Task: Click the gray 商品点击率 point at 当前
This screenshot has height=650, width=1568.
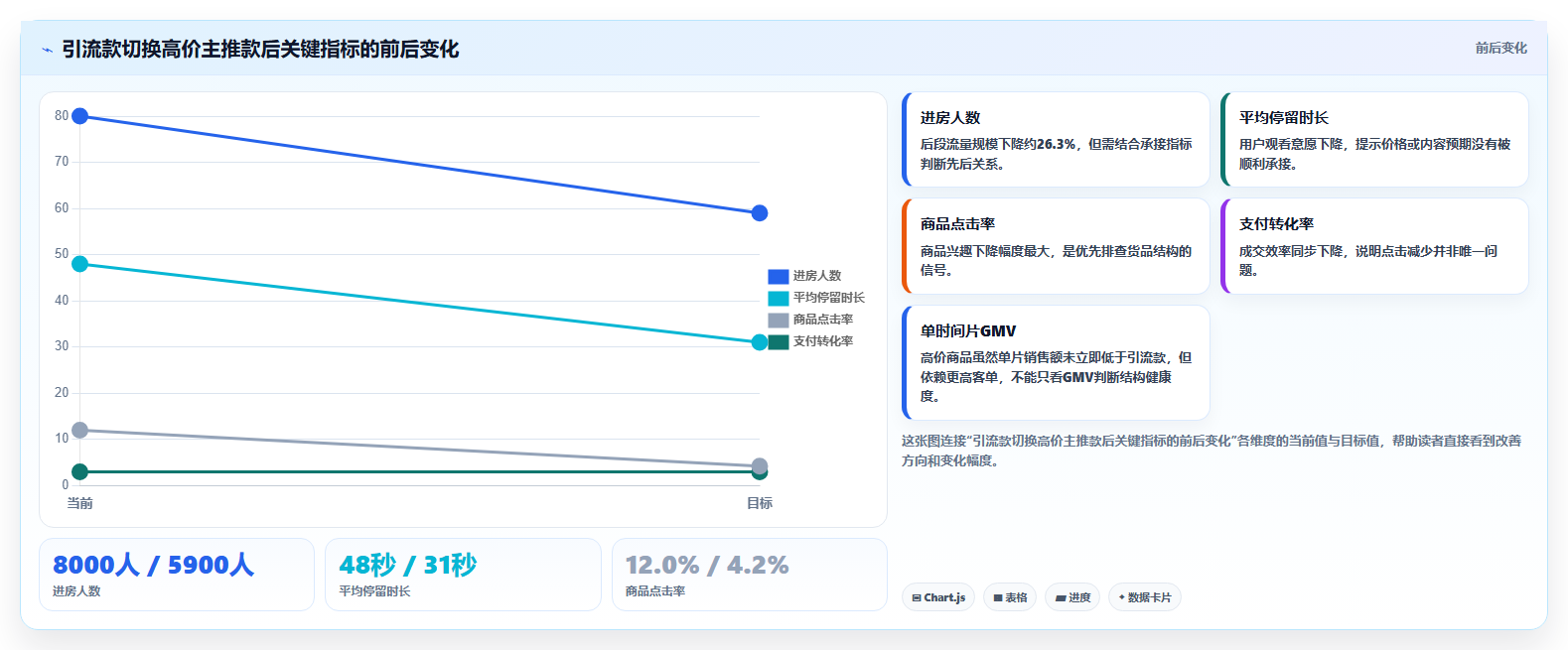Action: point(80,430)
